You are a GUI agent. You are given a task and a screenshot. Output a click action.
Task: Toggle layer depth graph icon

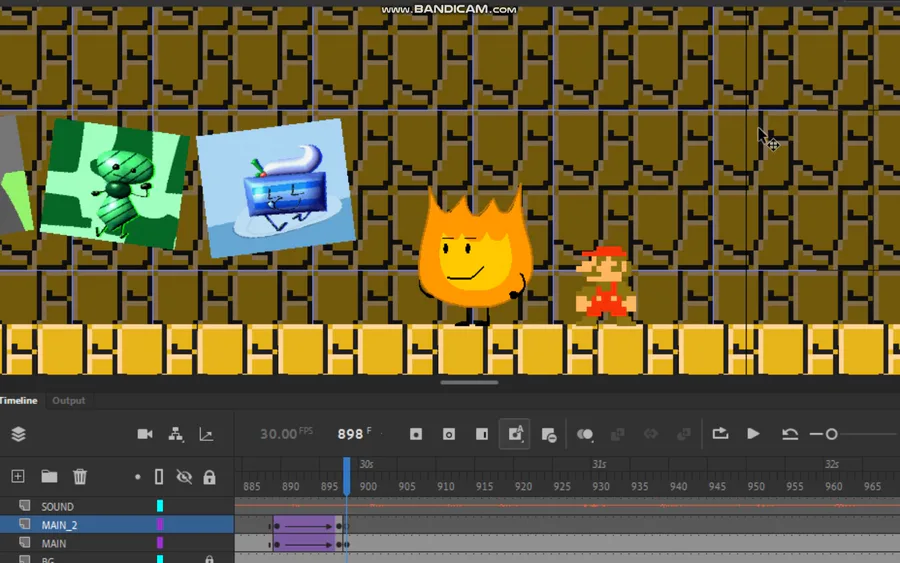point(206,434)
